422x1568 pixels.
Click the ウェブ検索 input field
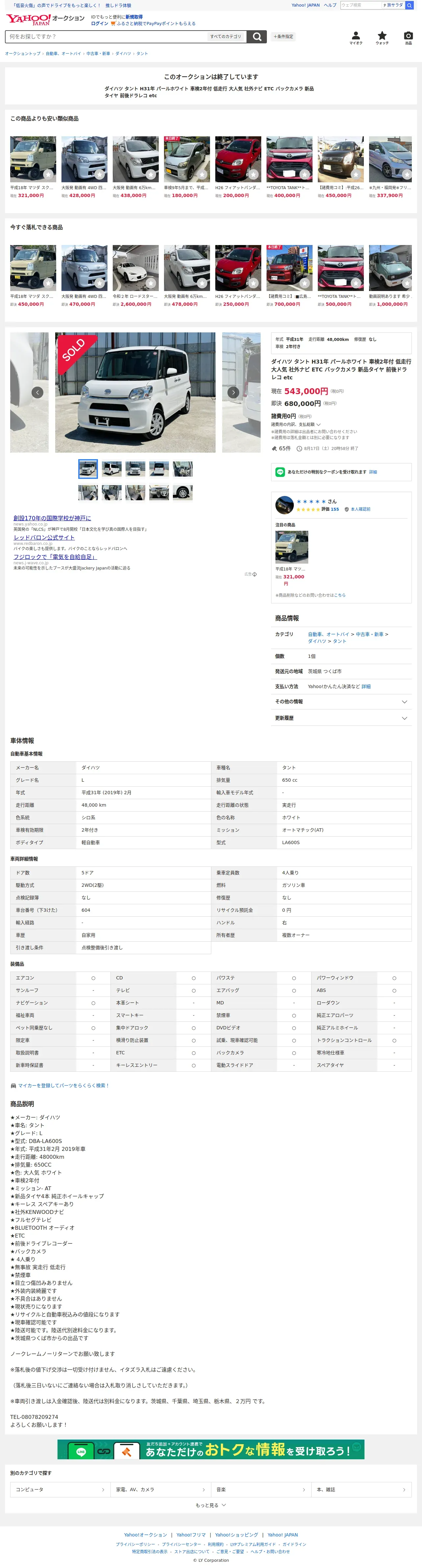(361, 5)
